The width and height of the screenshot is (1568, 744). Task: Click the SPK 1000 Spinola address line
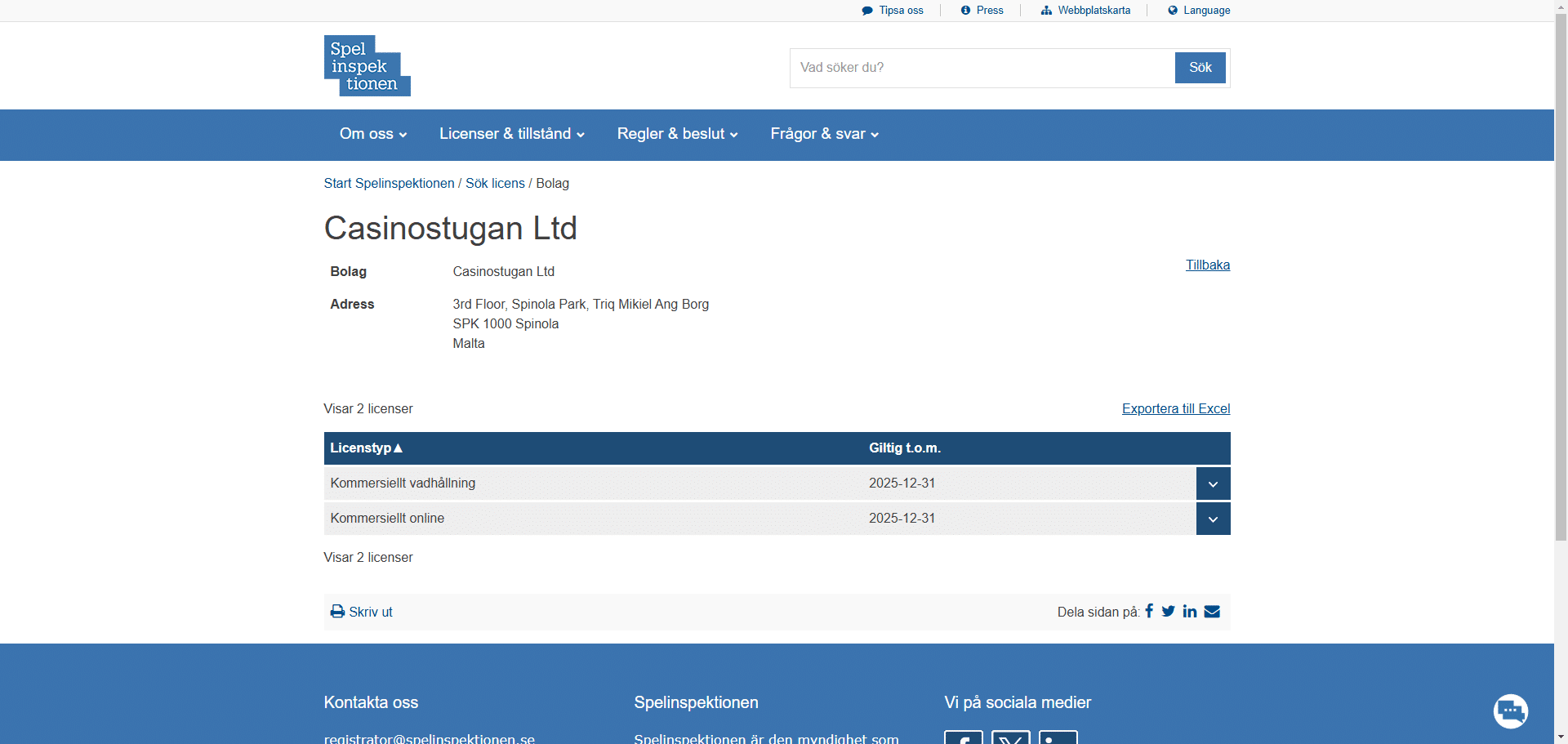pos(506,324)
